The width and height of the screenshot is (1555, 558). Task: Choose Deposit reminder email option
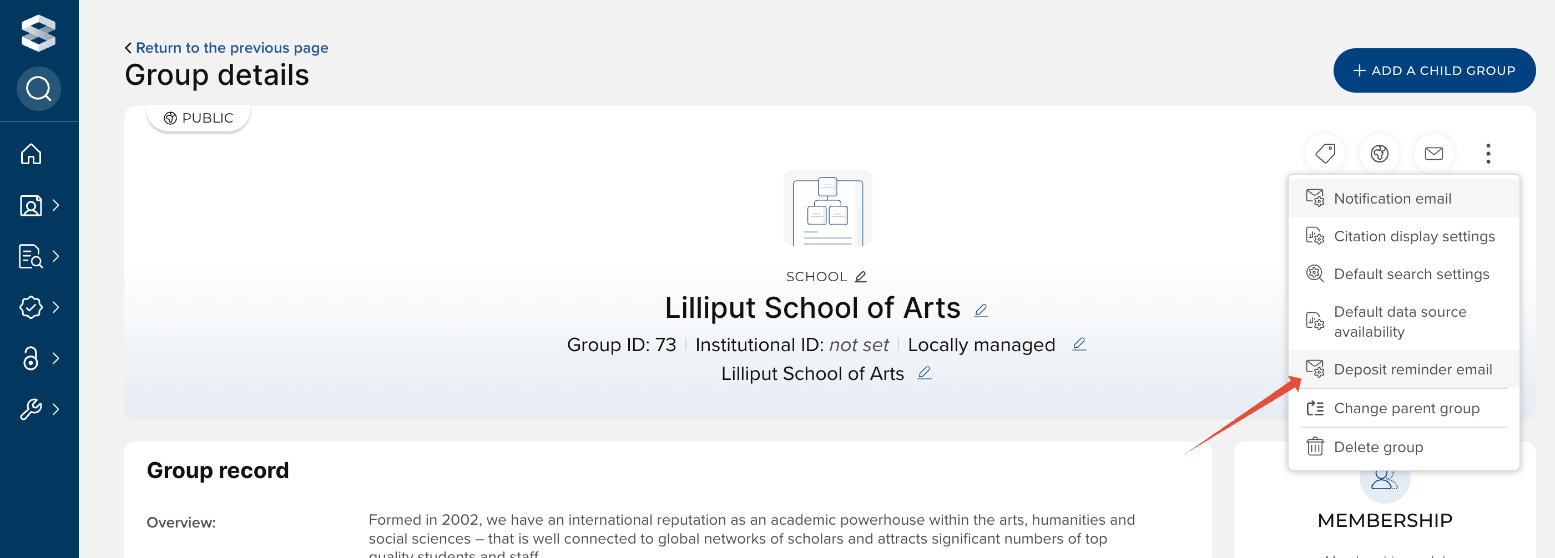point(1412,369)
